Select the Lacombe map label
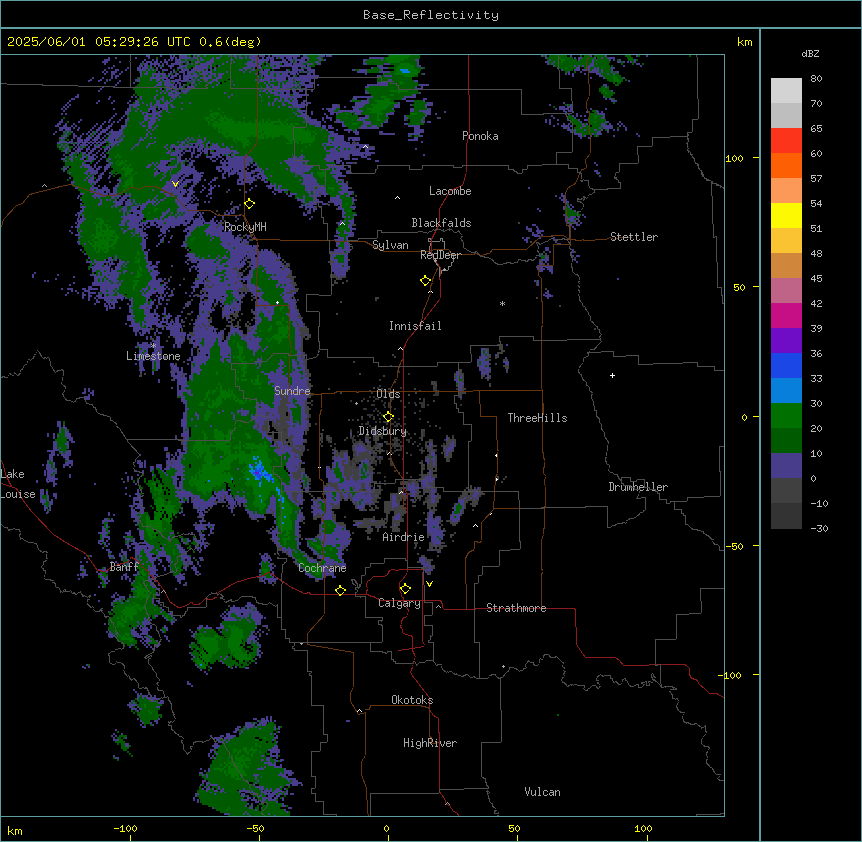This screenshot has width=862, height=842. [450, 191]
